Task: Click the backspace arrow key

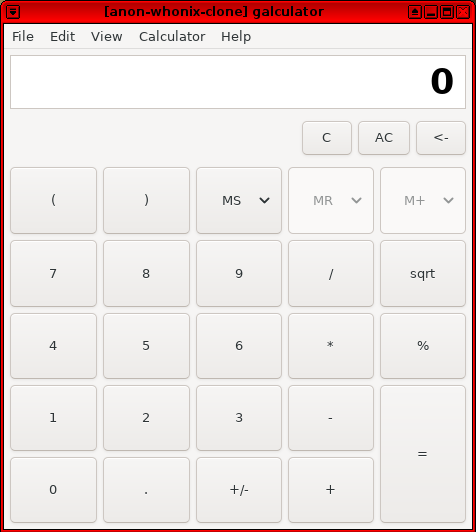Action: coord(441,138)
